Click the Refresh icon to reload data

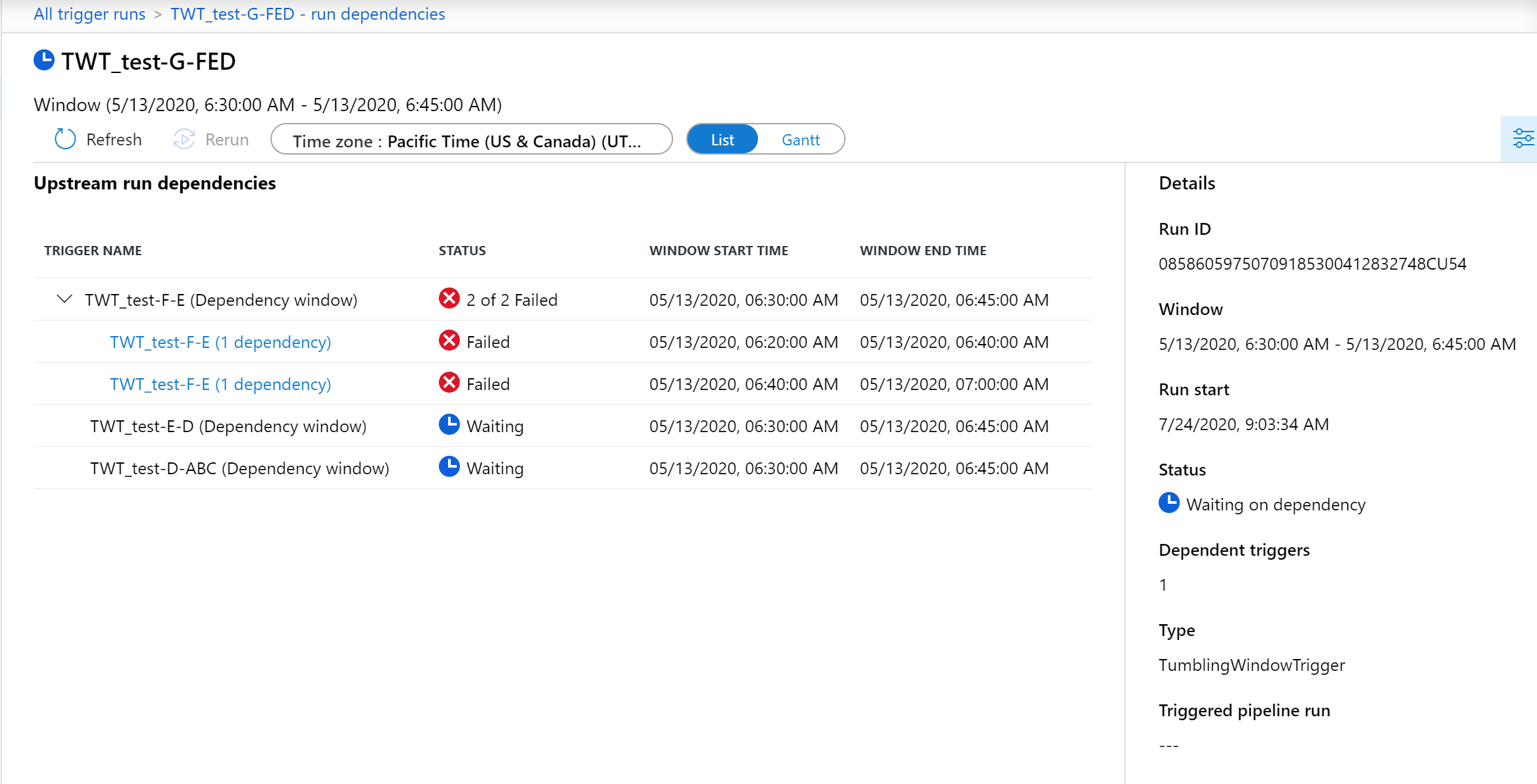point(66,139)
